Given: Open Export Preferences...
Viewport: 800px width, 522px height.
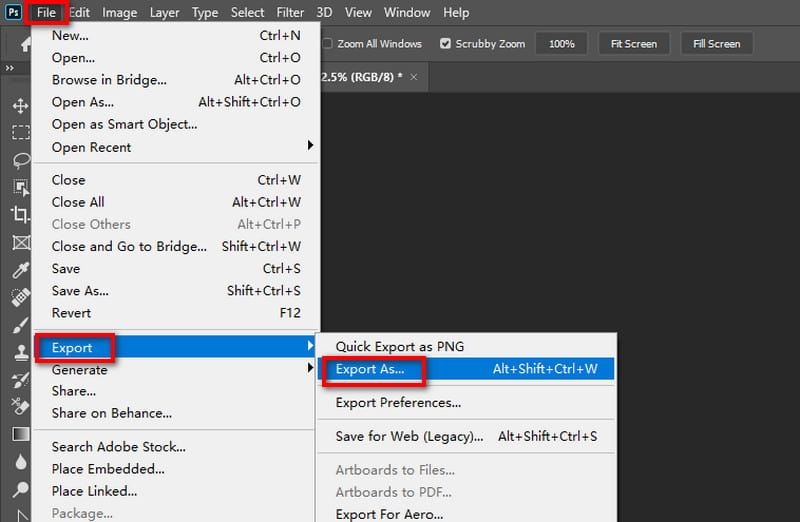Looking at the screenshot, I should click(x=466, y=403).
